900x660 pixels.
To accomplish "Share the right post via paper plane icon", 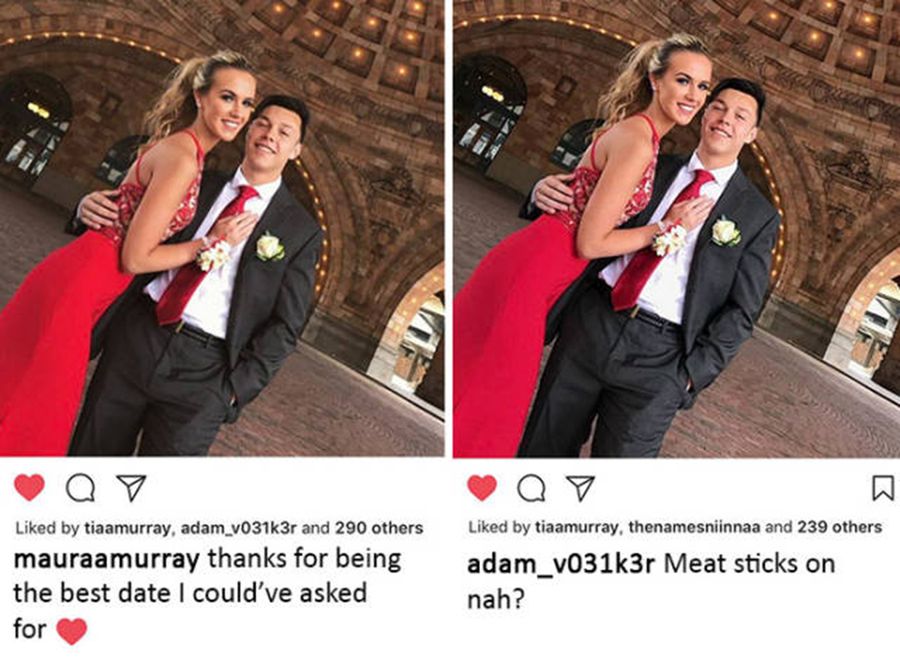I will [x=580, y=488].
